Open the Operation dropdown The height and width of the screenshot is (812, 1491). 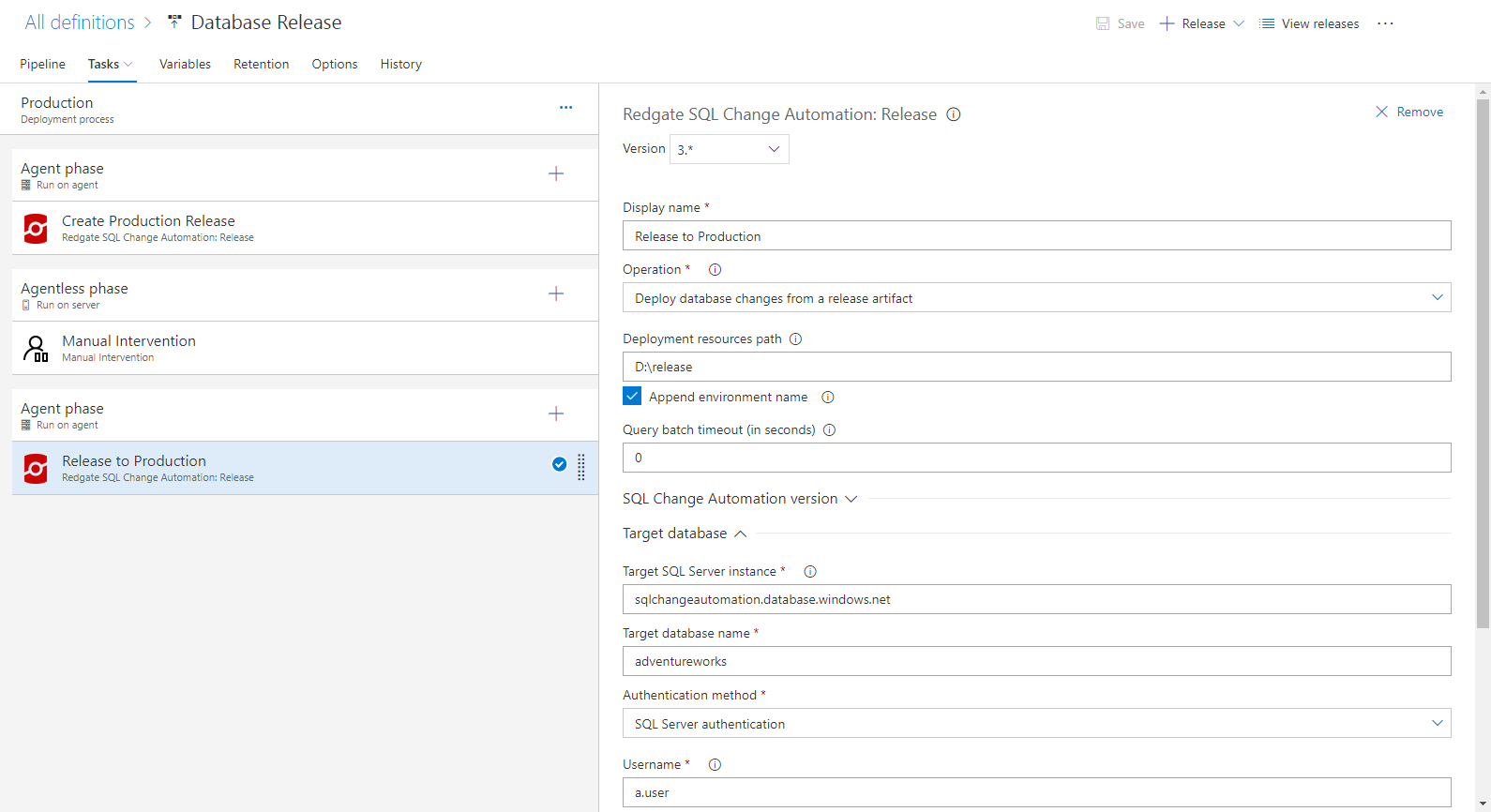click(1036, 298)
